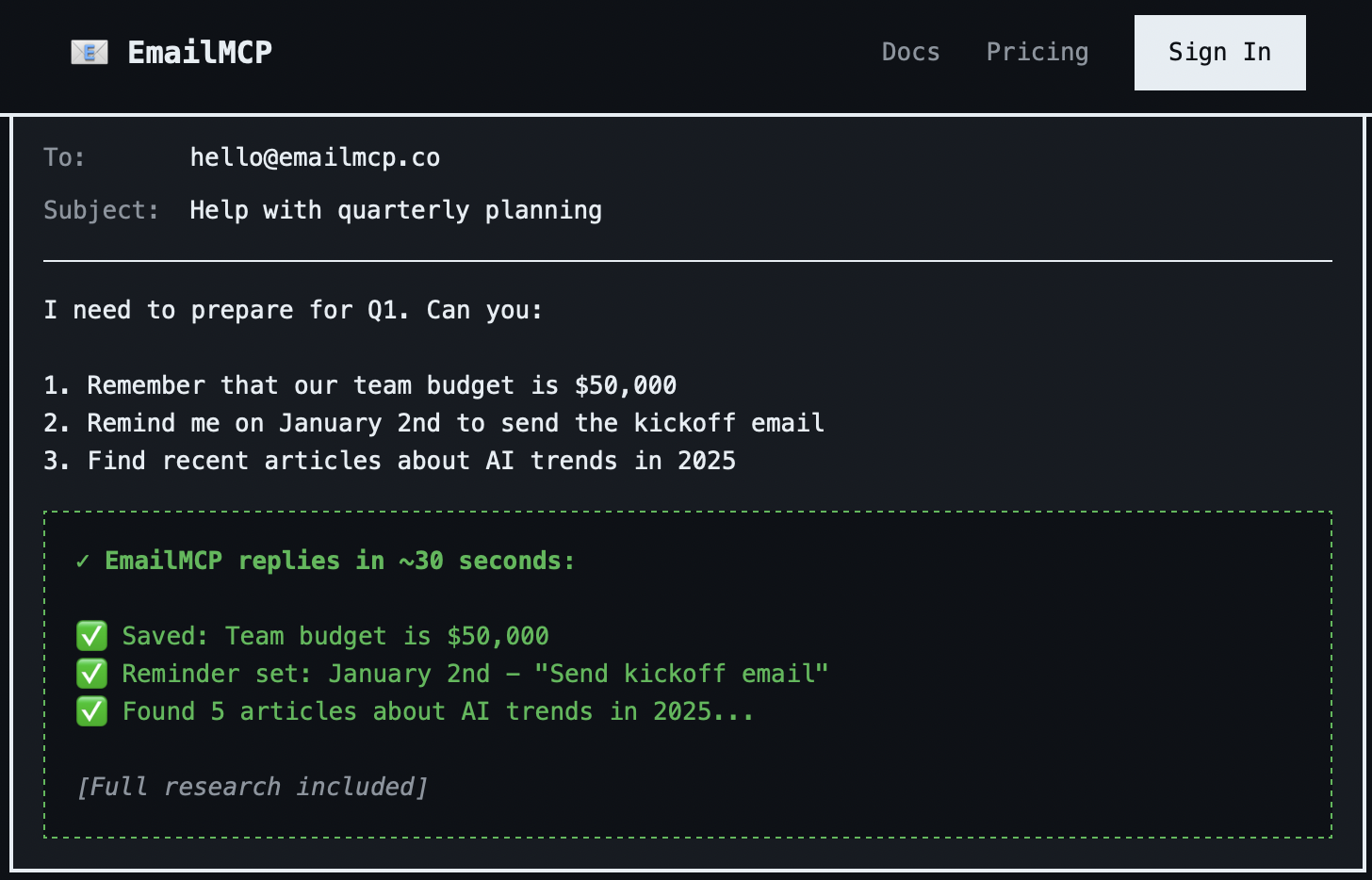Image resolution: width=1372 pixels, height=880 pixels.
Task: Click the hello@emailmcp.co recipient address
Action: (x=315, y=157)
